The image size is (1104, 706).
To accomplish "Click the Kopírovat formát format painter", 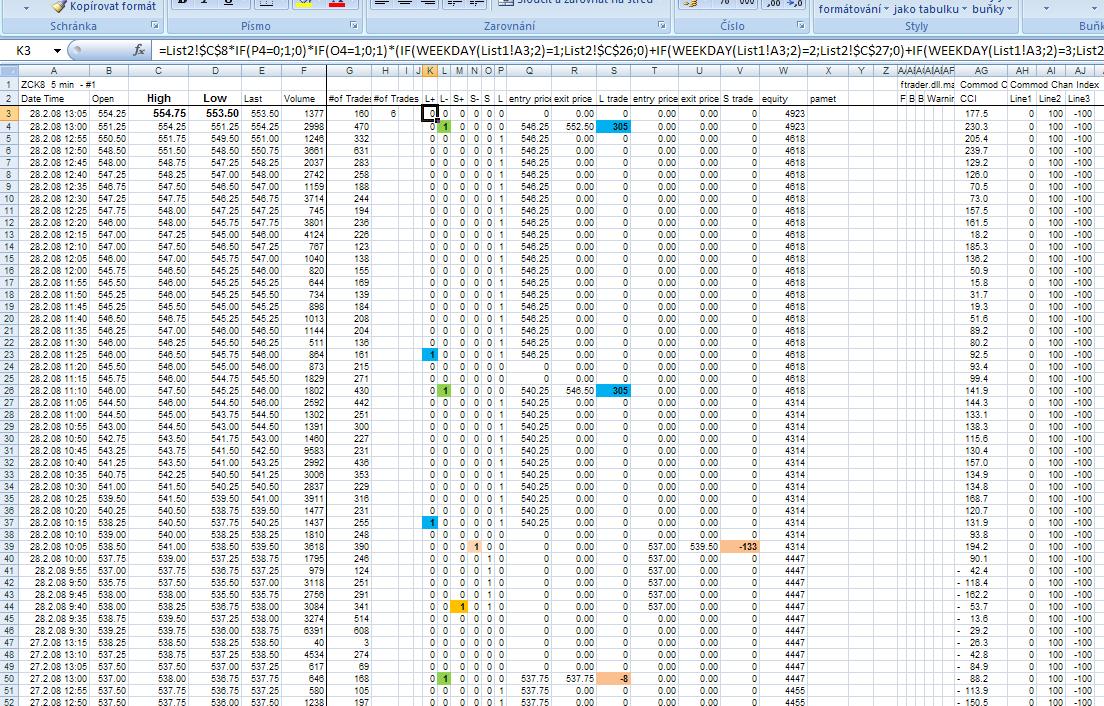I will tap(104, 6).
